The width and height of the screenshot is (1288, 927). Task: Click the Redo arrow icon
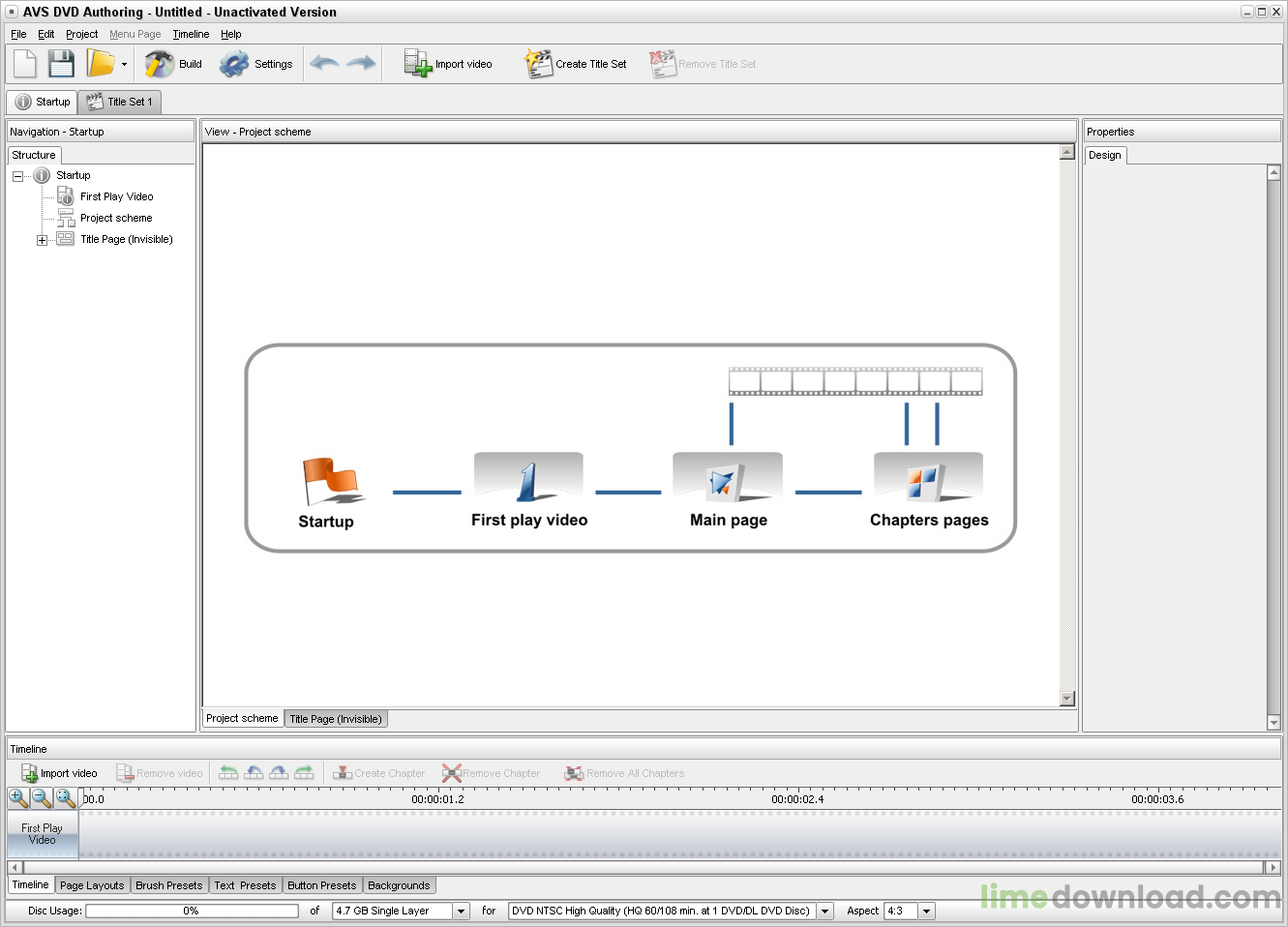click(x=361, y=64)
